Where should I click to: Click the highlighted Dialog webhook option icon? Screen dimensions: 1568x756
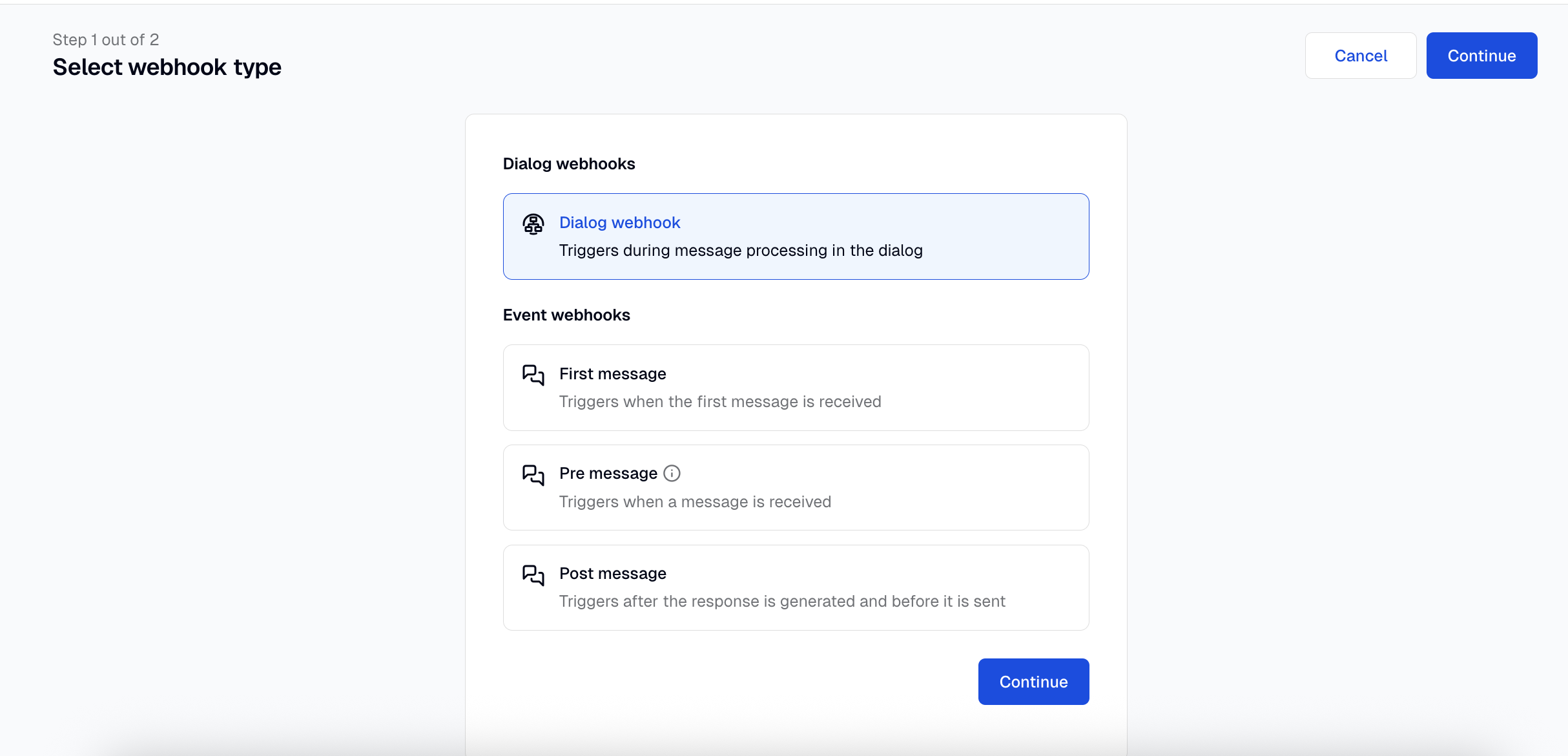click(x=533, y=224)
